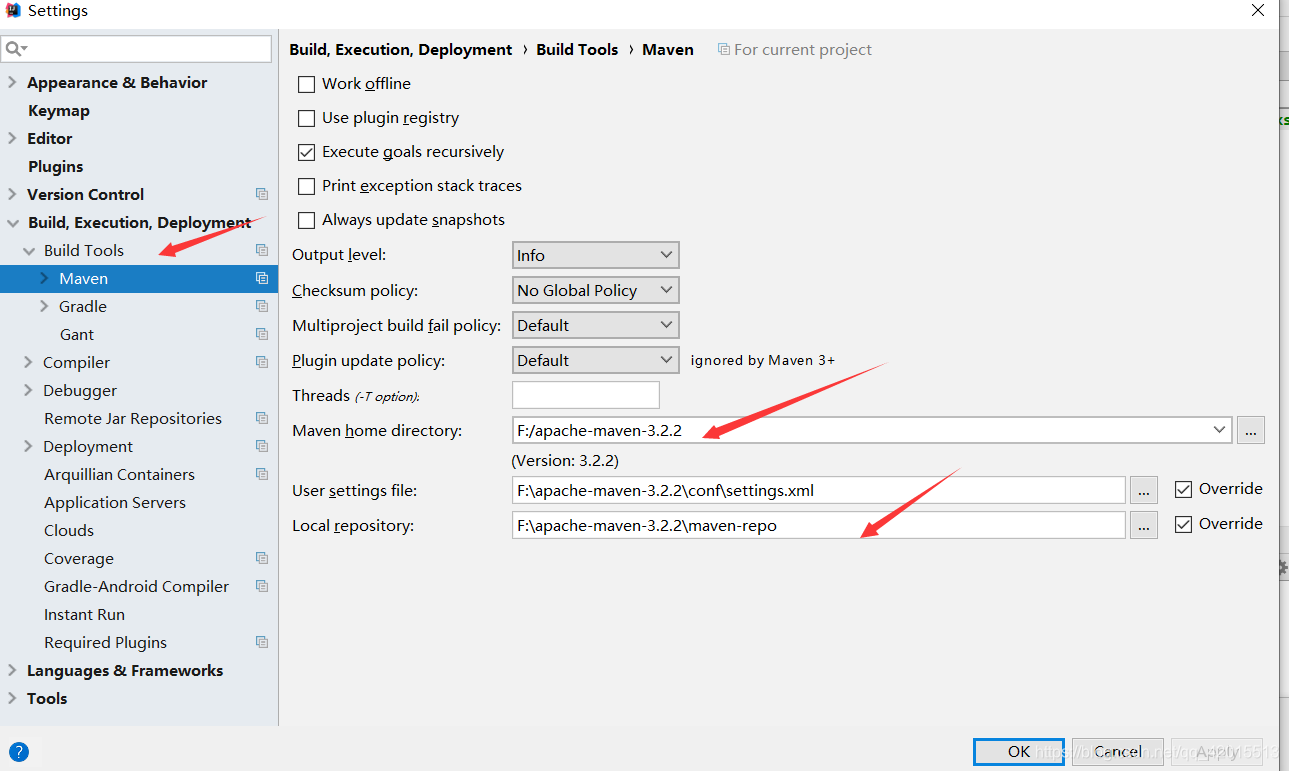Click project-level icon next to Coverage
This screenshot has width=1289, height=771.
pos(262,558)
